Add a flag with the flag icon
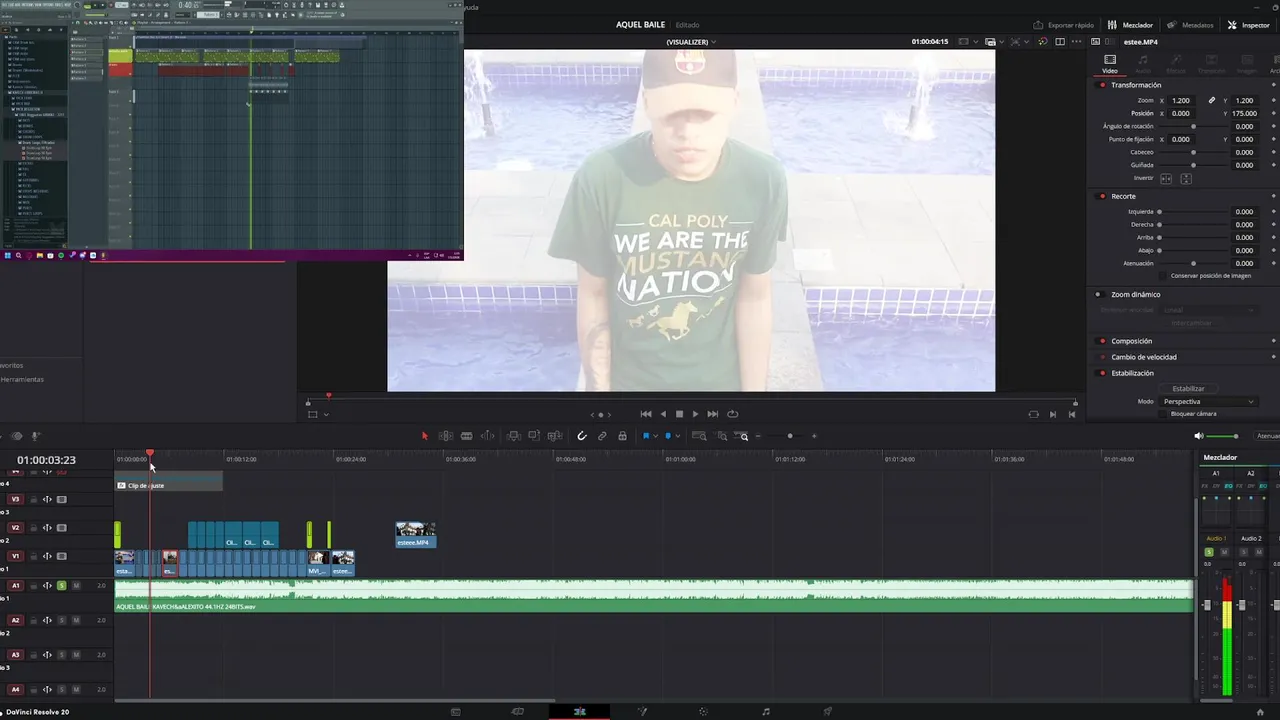Image resolution: width=1280 pixels, height=720 pixels. coord(646,436)
